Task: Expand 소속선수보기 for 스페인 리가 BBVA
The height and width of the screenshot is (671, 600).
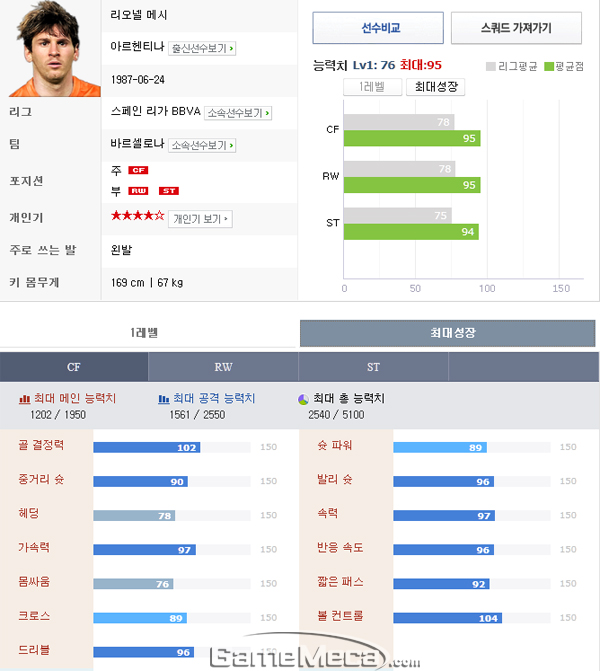Action: point(238,113)
